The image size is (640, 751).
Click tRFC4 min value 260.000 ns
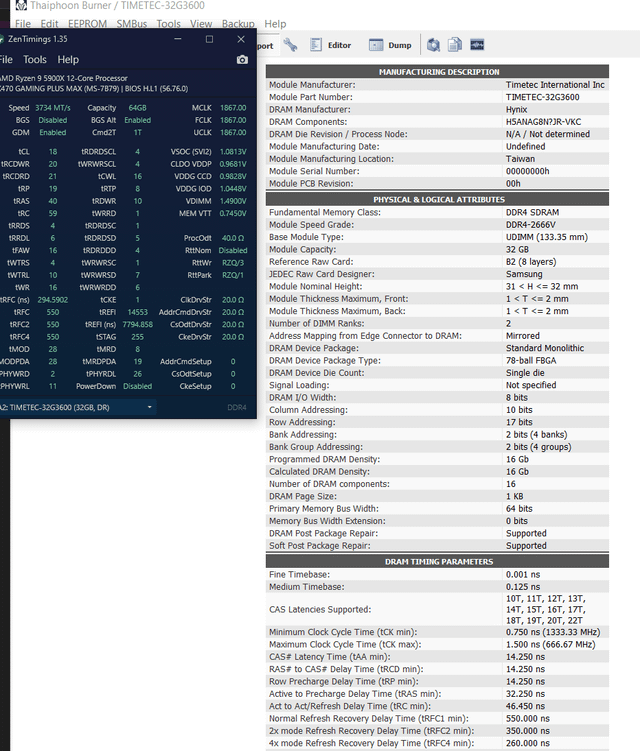[527, 743]
